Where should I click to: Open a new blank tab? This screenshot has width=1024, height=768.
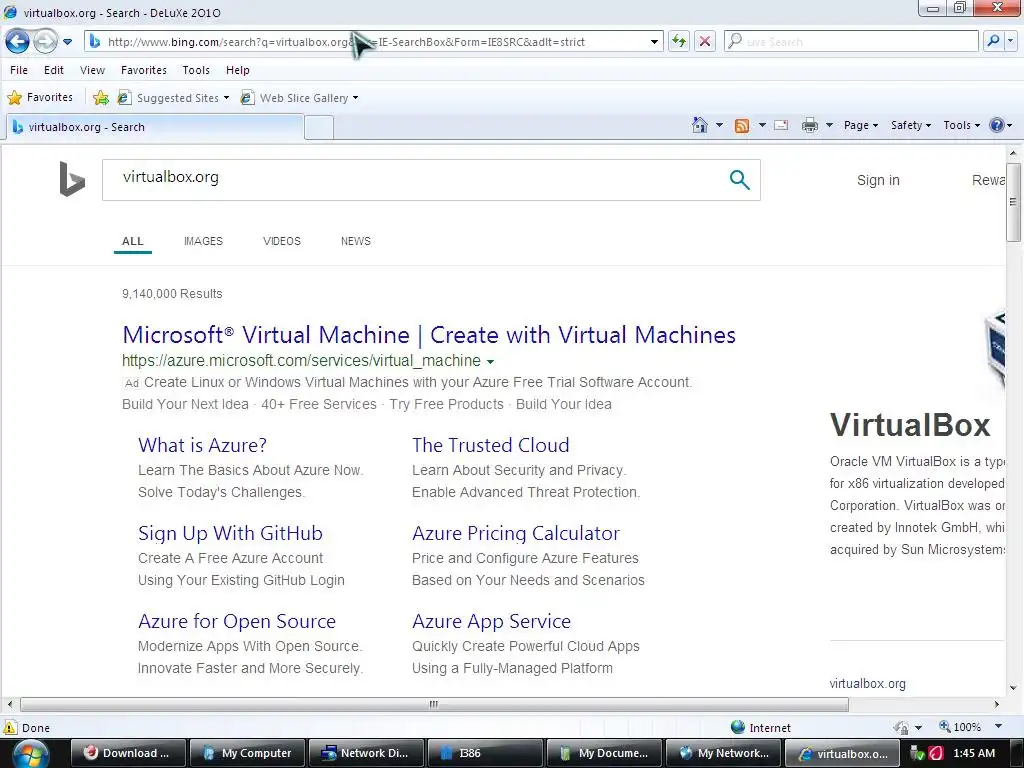(x=319, y=127)
